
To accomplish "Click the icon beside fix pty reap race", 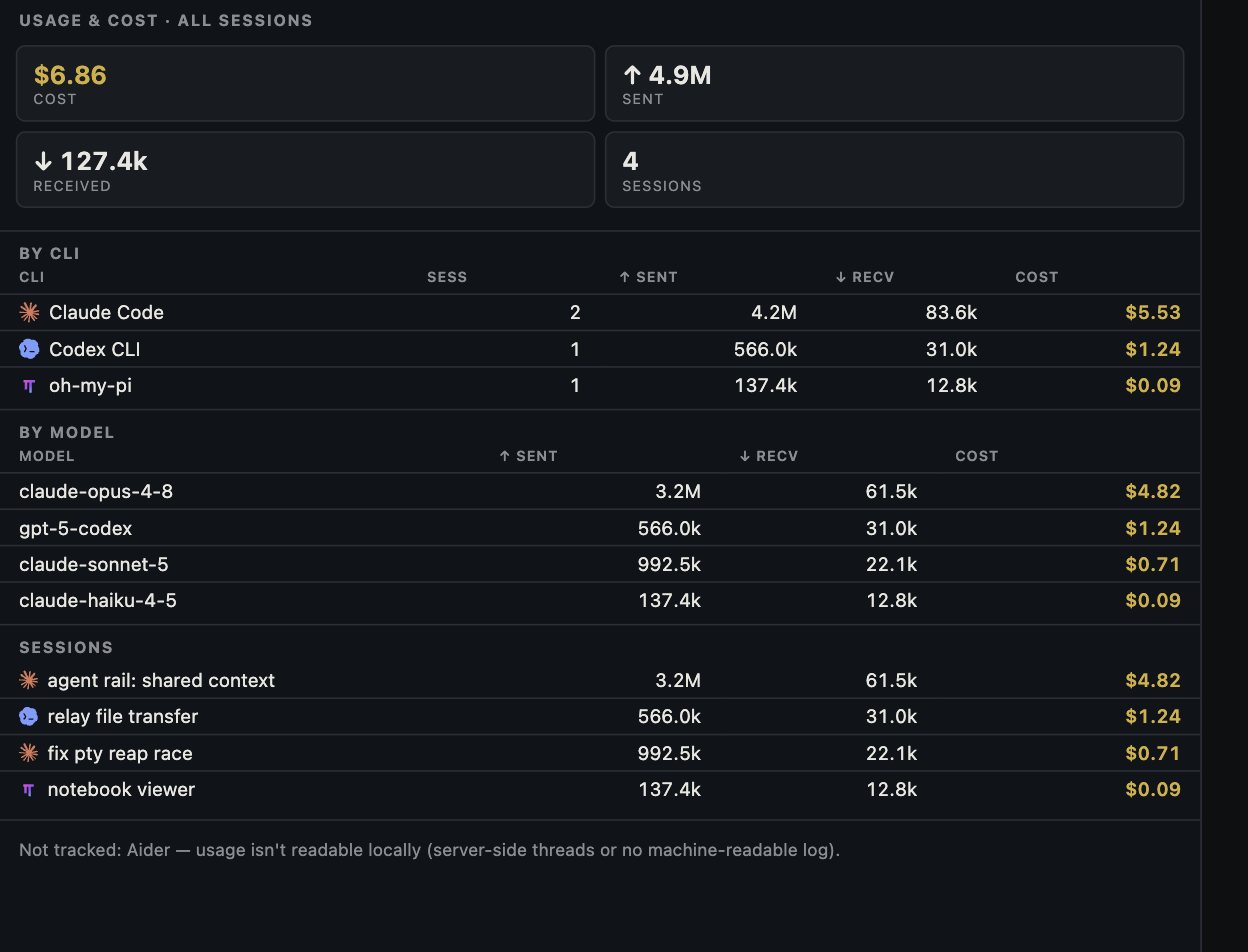I will 28,753.
